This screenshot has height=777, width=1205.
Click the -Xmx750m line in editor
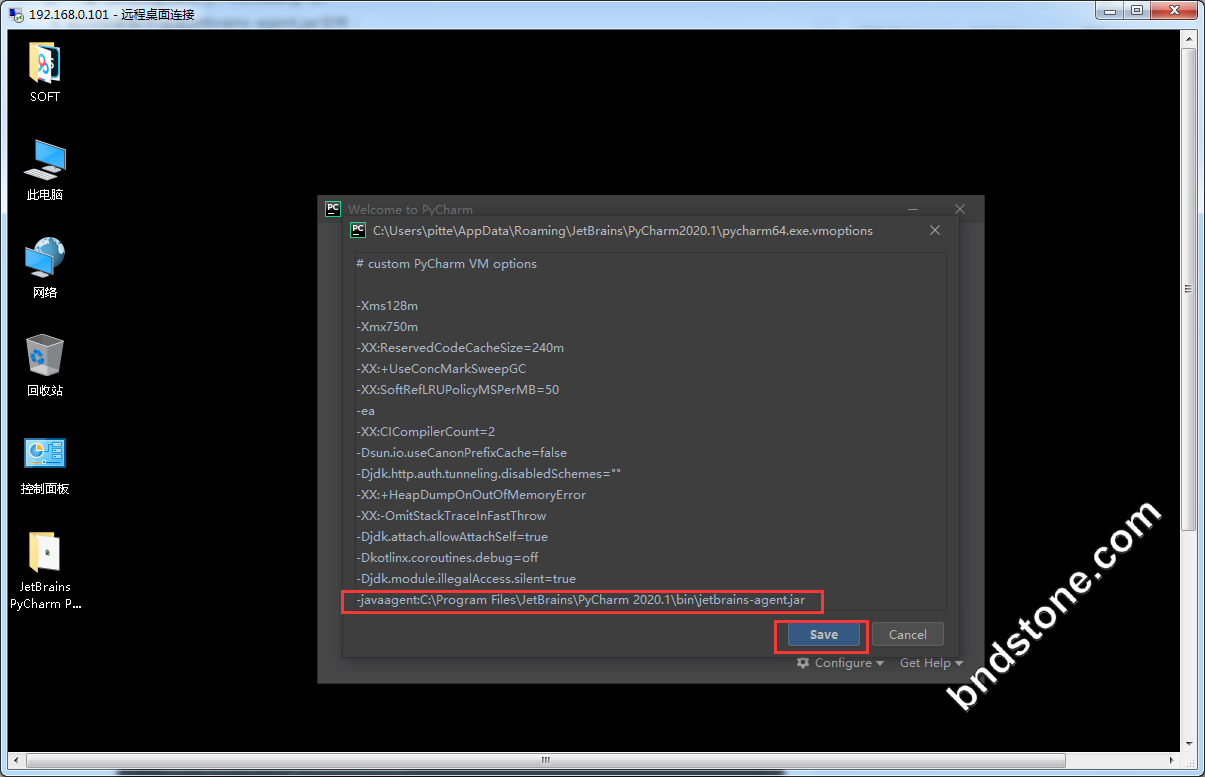click(387, 327)
